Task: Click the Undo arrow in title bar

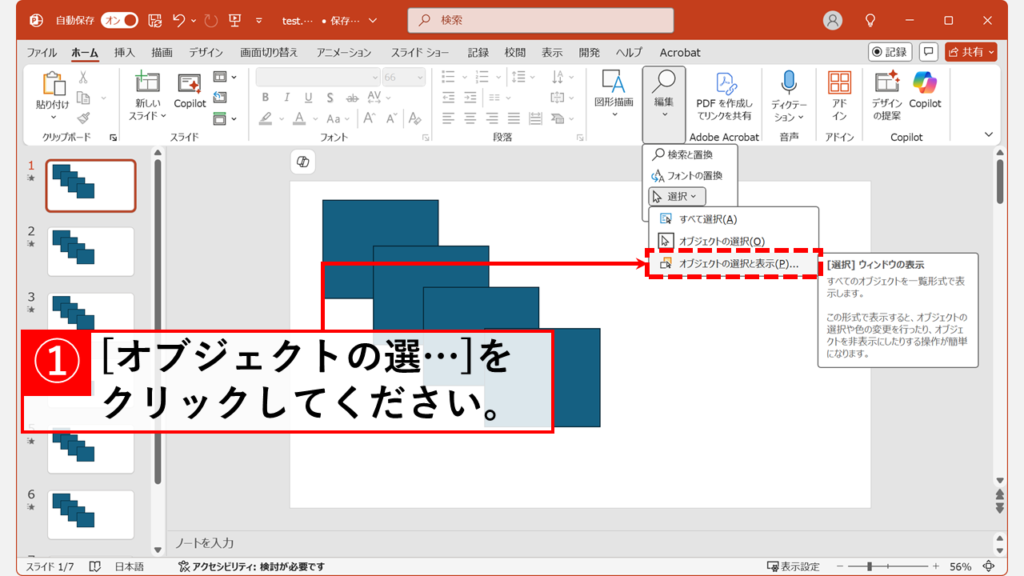Action: [x=178, y=20]
